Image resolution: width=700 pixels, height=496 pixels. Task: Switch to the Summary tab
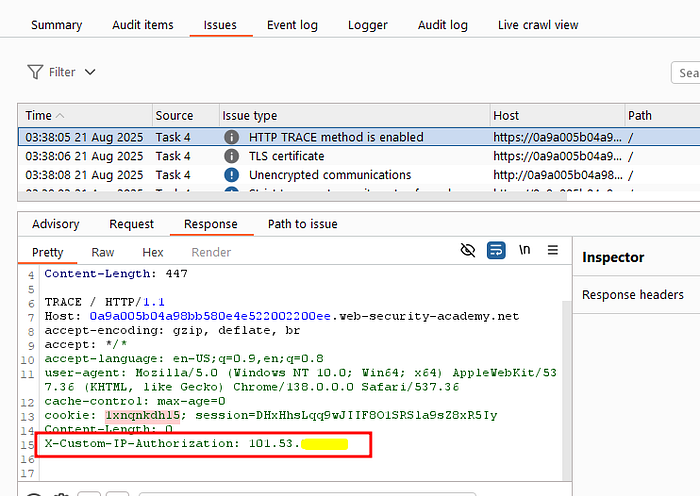tap(57, 25)
